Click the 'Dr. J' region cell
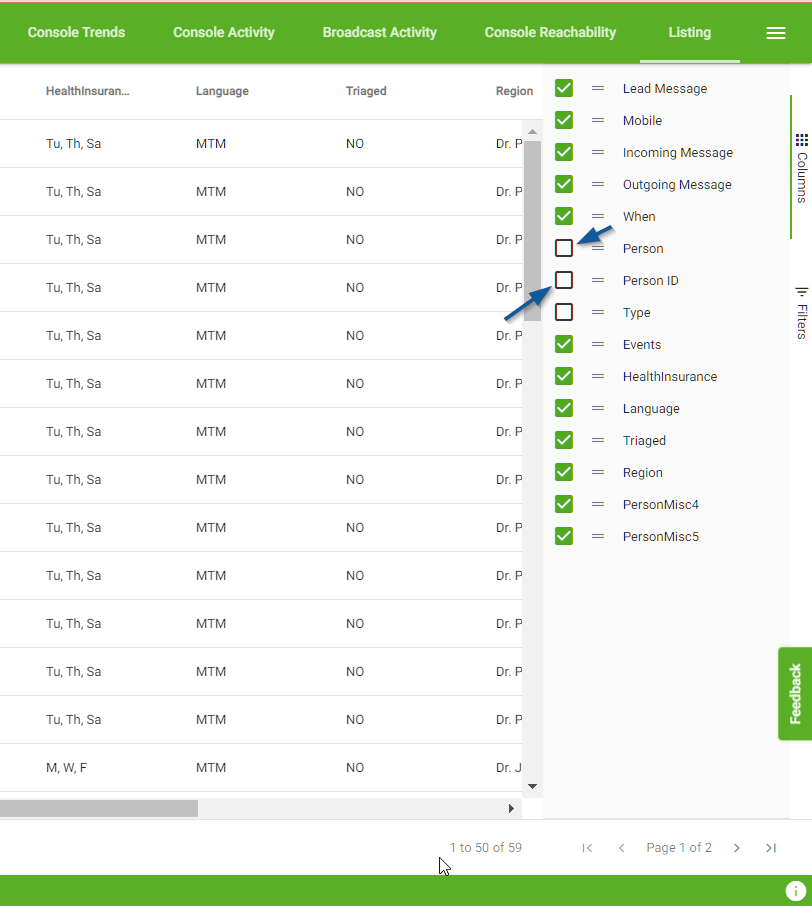 pos(509,767)
